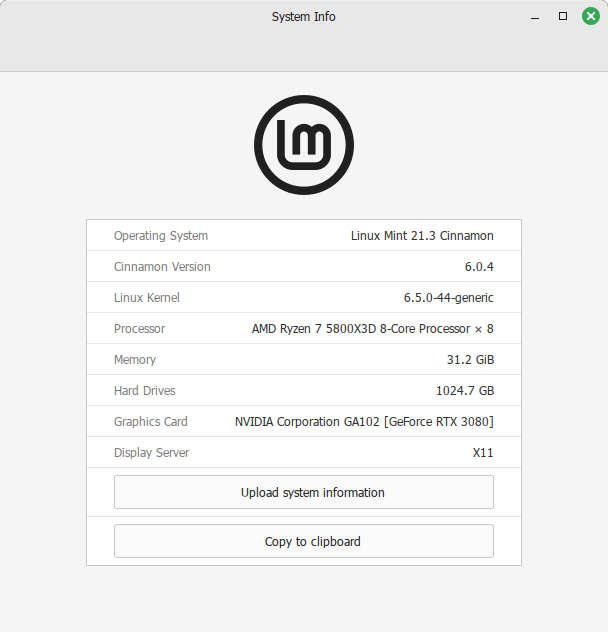Close the System Info window
The height and width of the screenshot is (632, 608).
[591, 16]
